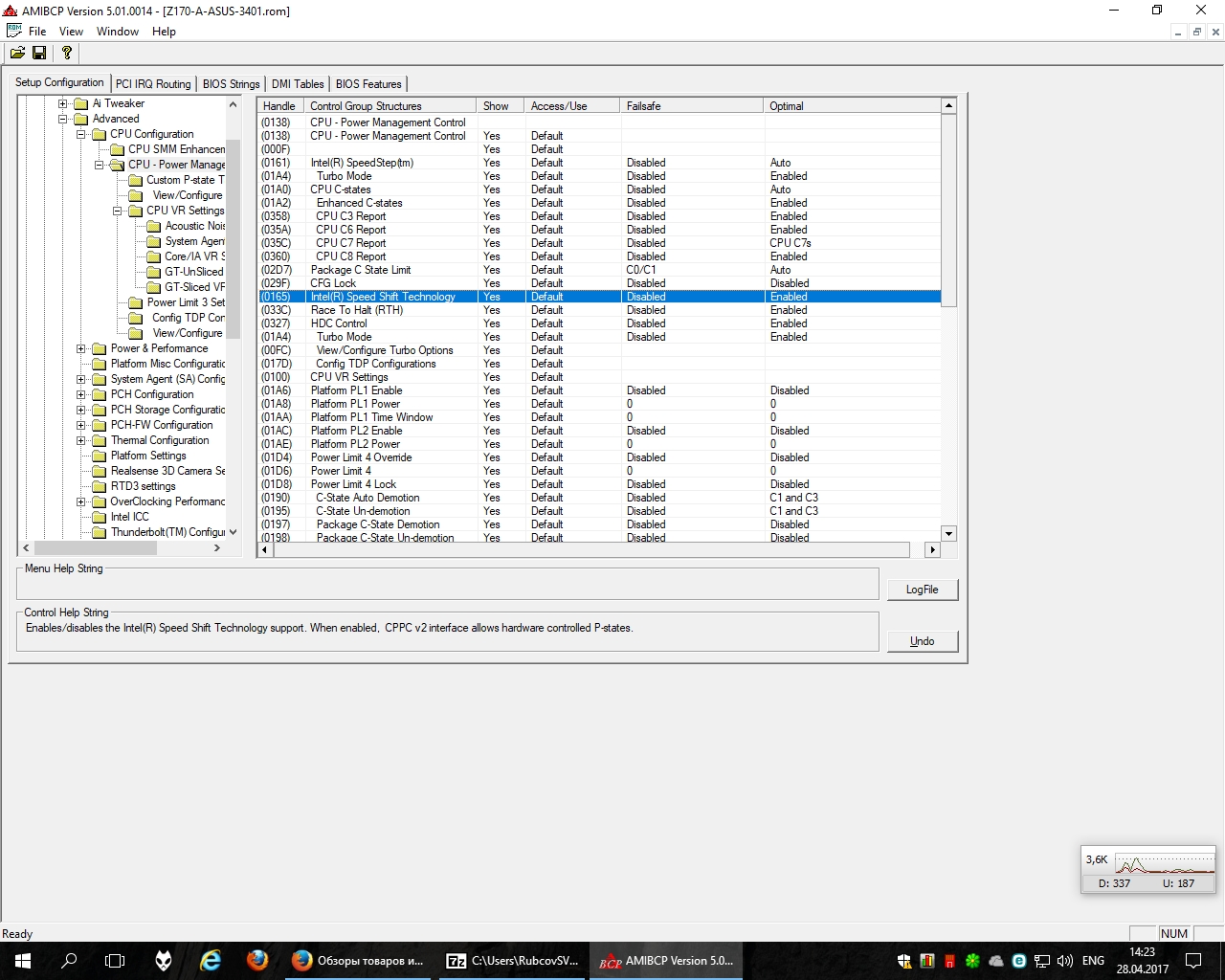The height and width of the screenshot is (980, 1225).
Task: Select Realsense 3D Camera in the tree
Action: tap(167, 471)
